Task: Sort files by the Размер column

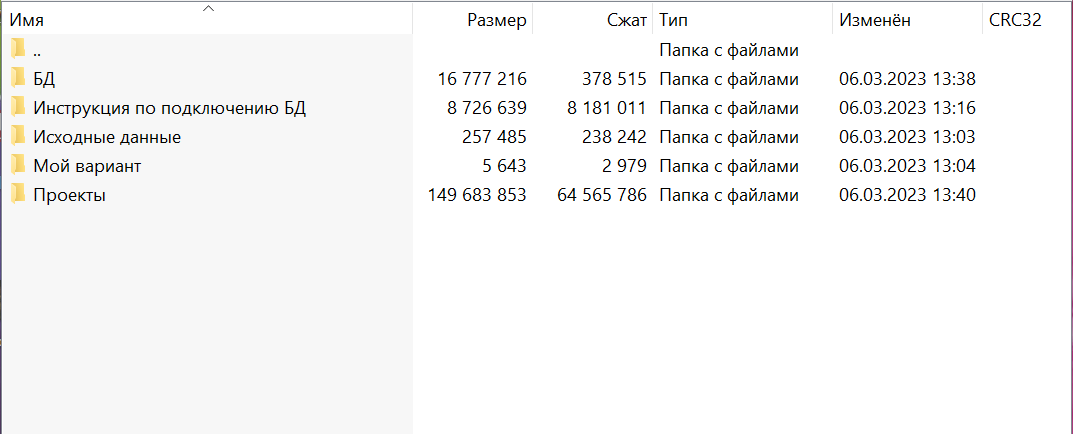Action: (x=496, y=20)
